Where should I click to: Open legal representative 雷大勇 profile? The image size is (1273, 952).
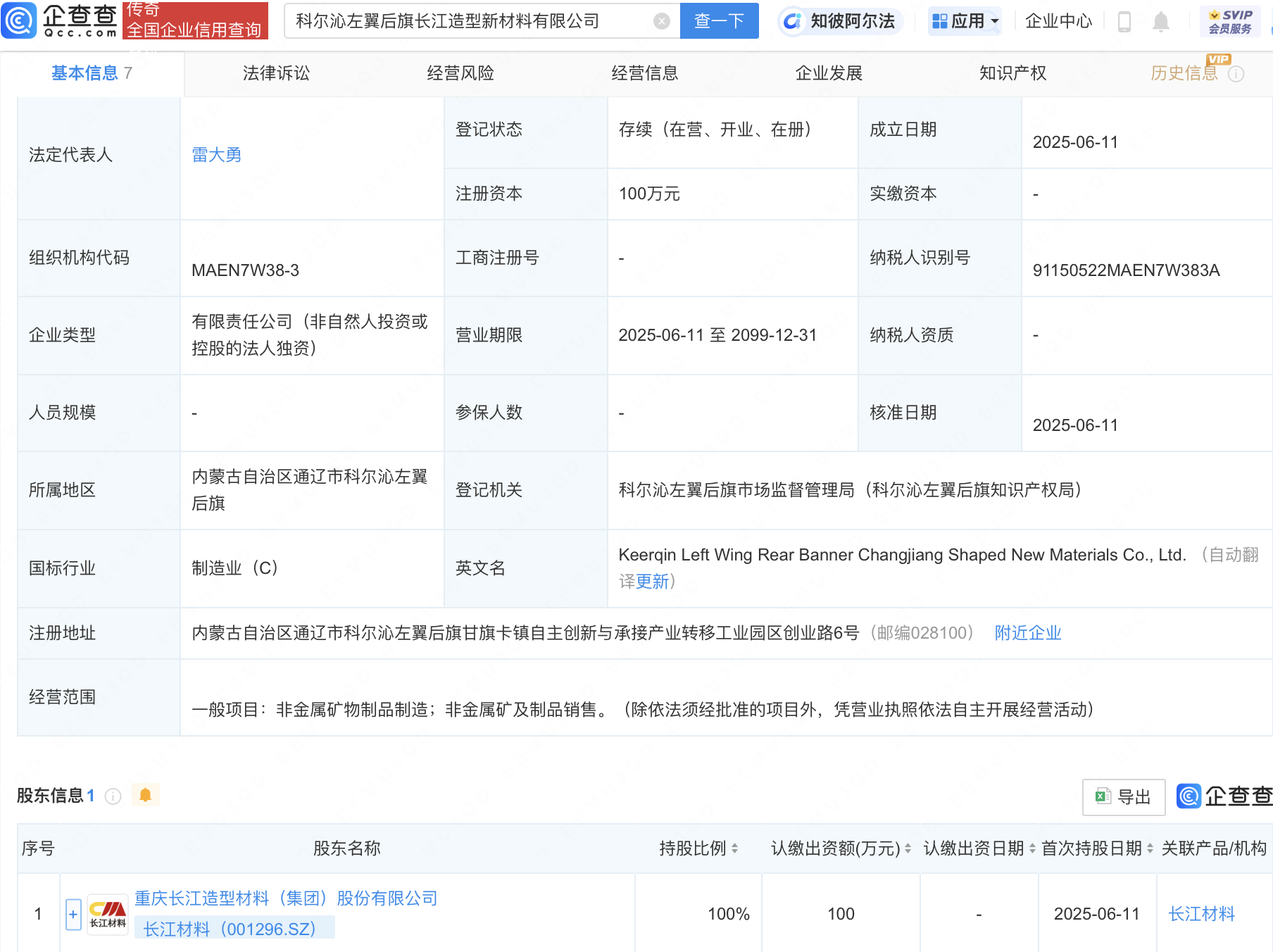216,155
